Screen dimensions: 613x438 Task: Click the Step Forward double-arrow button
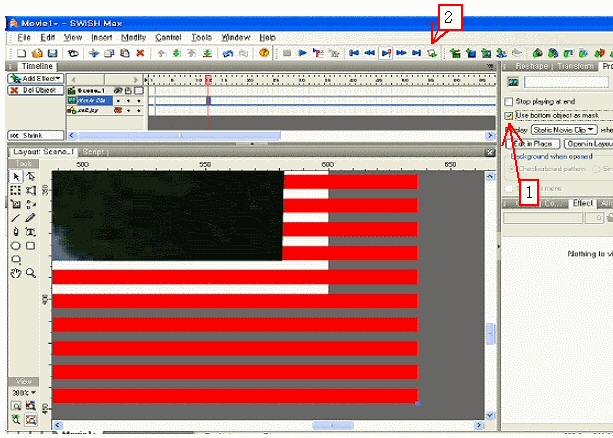click(x=401, y=53)
